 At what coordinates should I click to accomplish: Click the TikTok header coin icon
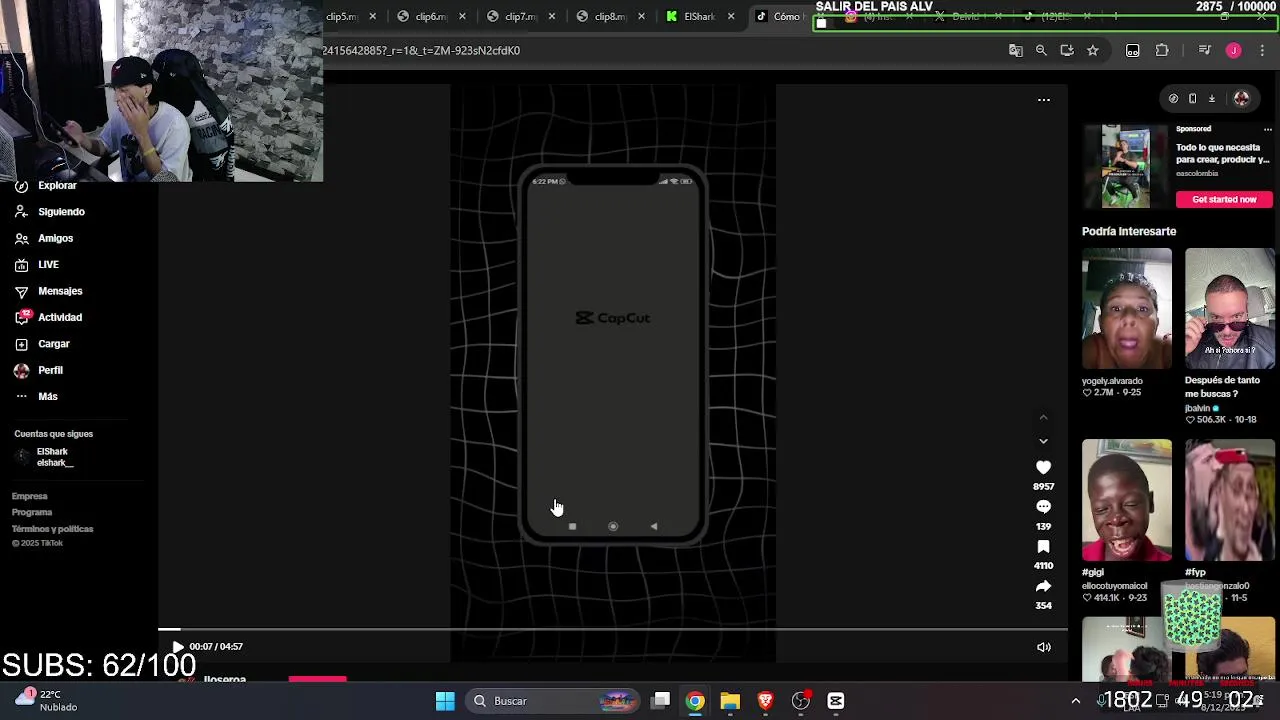1173,99
